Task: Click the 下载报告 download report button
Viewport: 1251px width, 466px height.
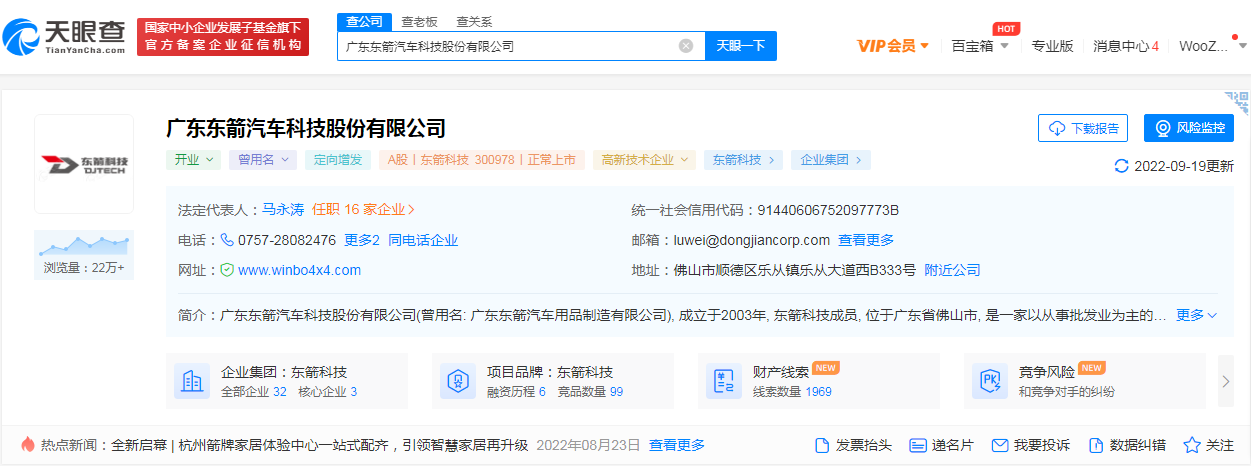Action: 1083,128
